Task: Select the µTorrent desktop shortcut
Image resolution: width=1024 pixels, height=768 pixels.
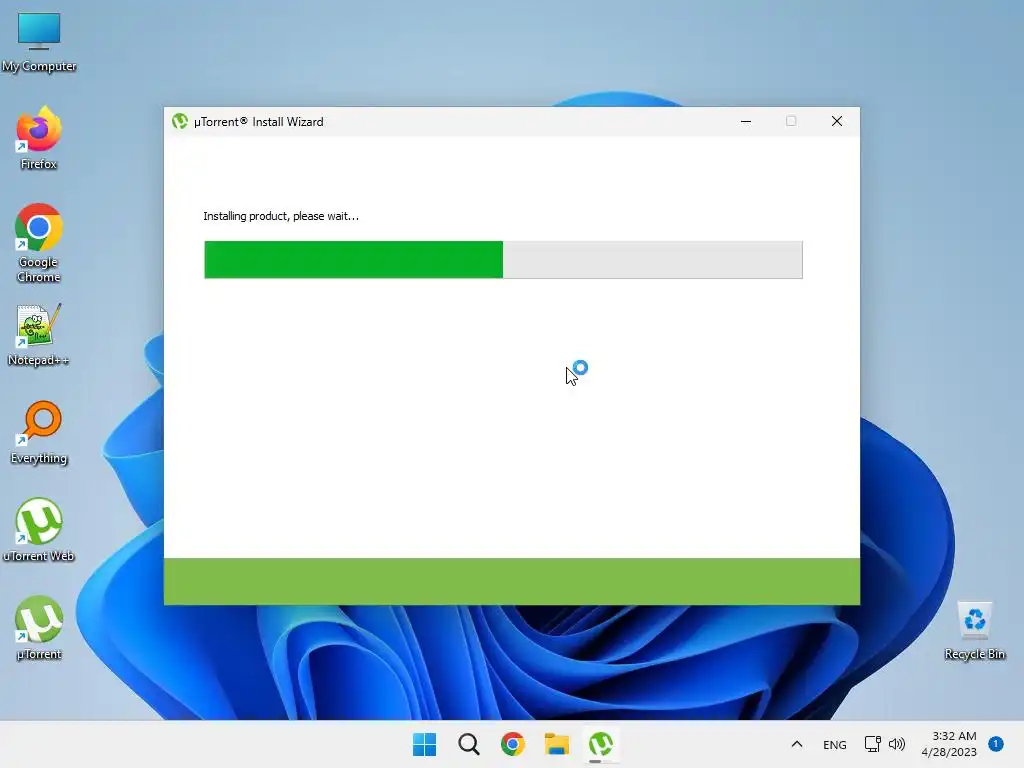Action: (39, 628)
